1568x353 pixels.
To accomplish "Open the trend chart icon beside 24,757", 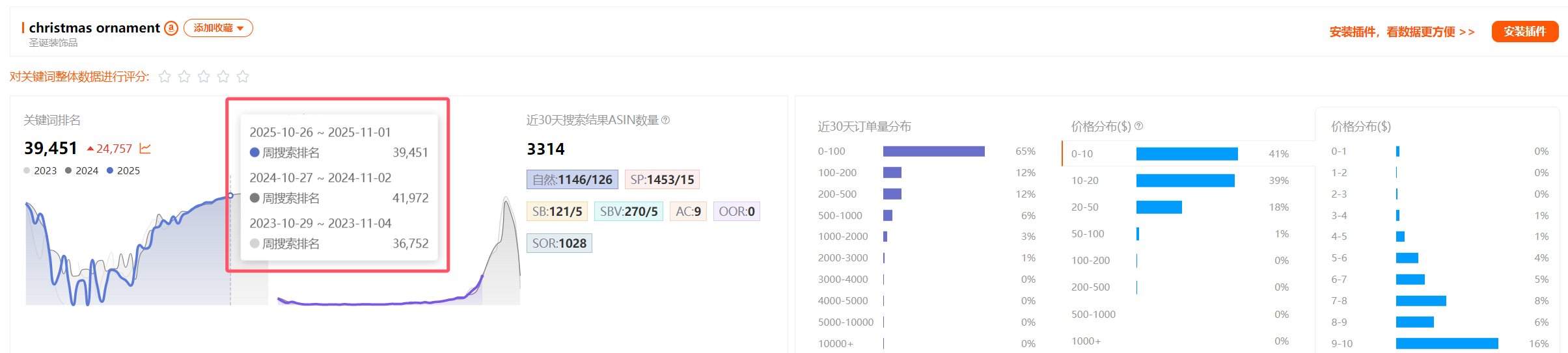I will 145,149.
